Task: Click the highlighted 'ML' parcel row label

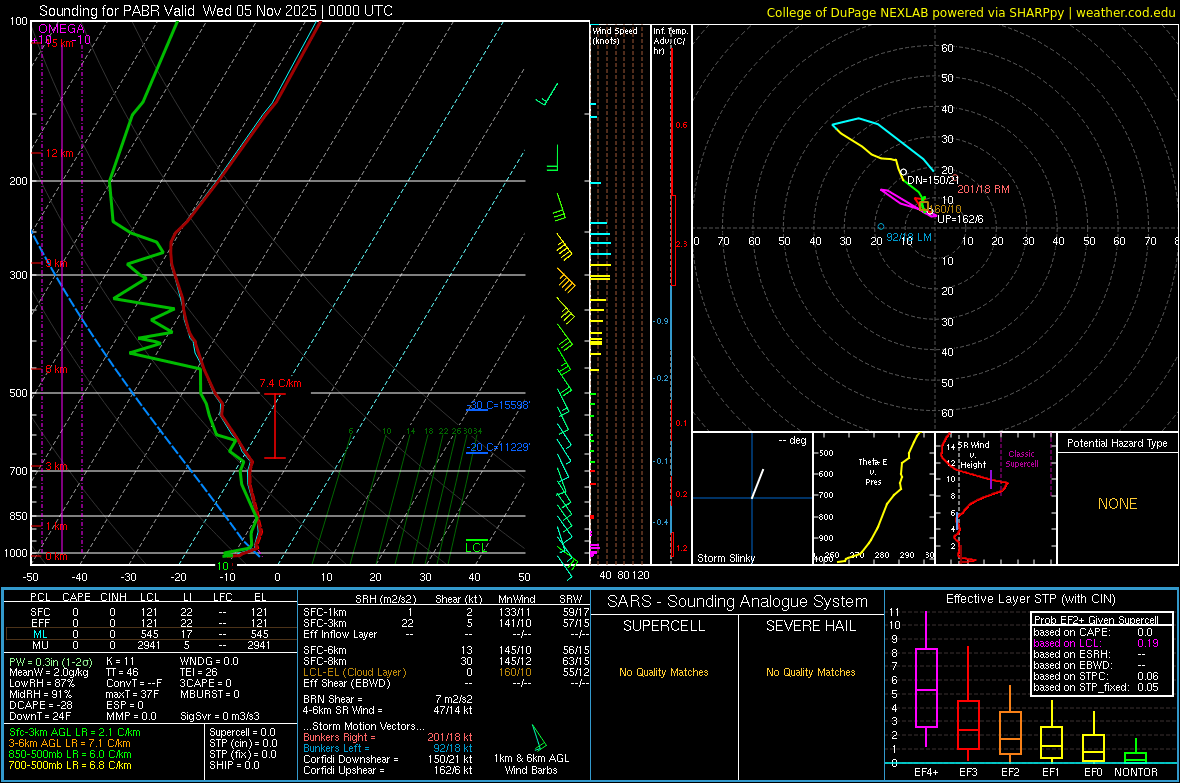Action: 40,634
